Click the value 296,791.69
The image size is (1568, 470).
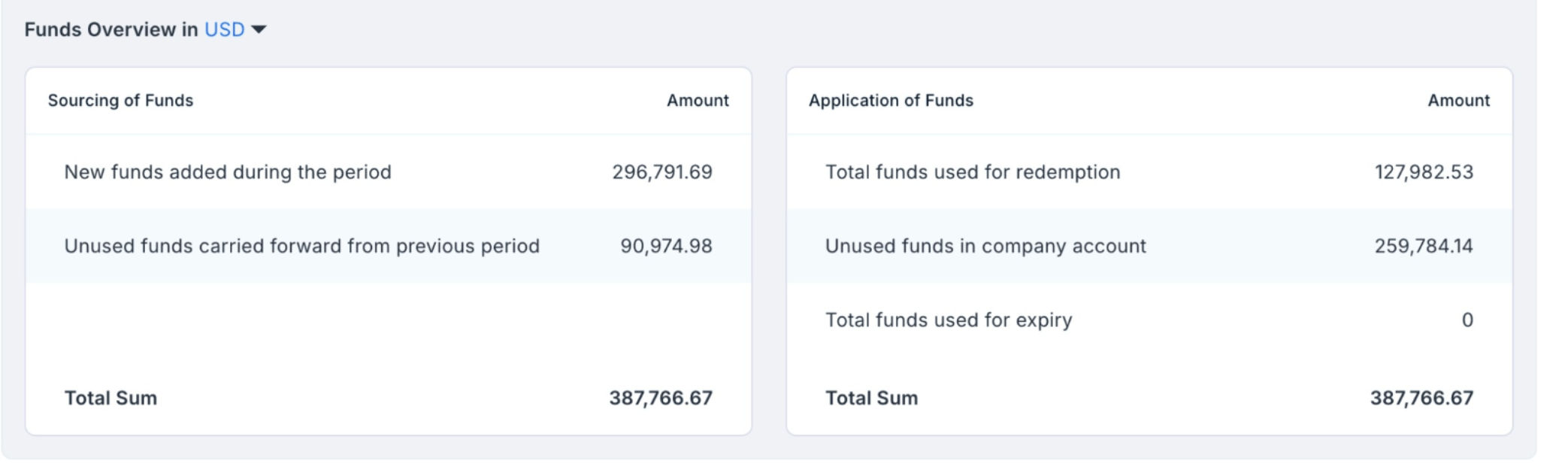[x=662, y=172]
